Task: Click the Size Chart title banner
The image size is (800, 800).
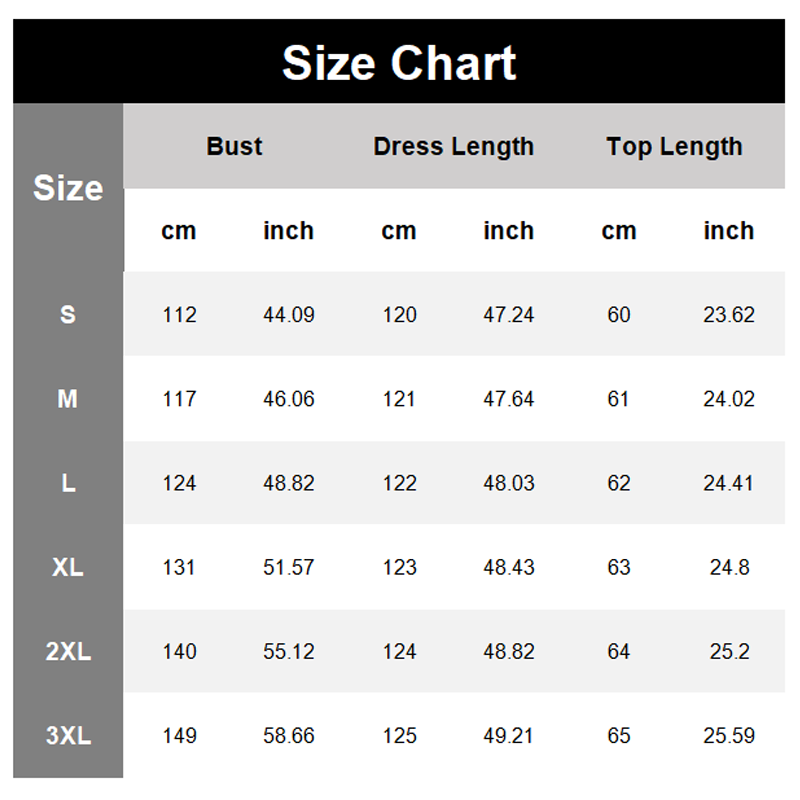Action: (x=399, y=62)
